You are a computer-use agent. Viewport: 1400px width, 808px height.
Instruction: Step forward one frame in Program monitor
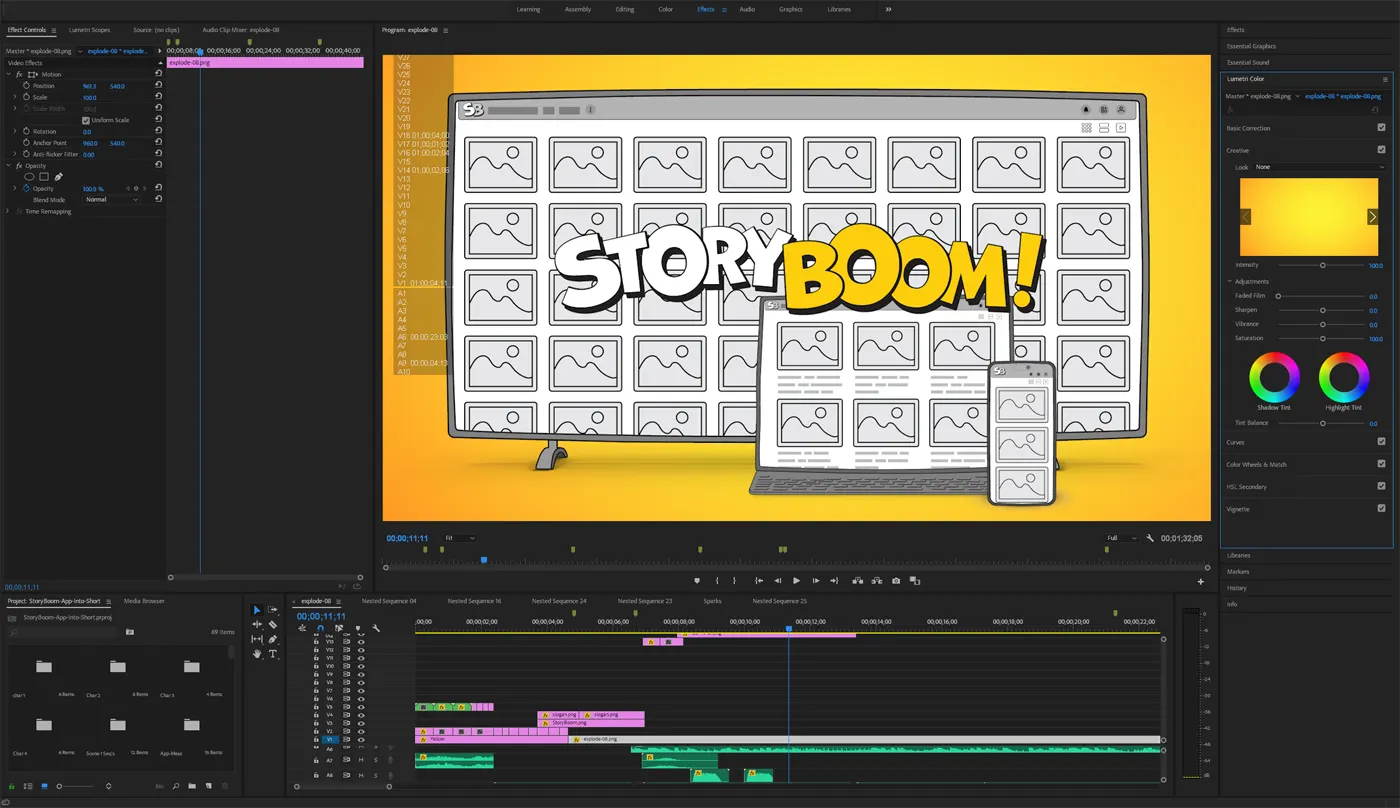coord(815,581)
